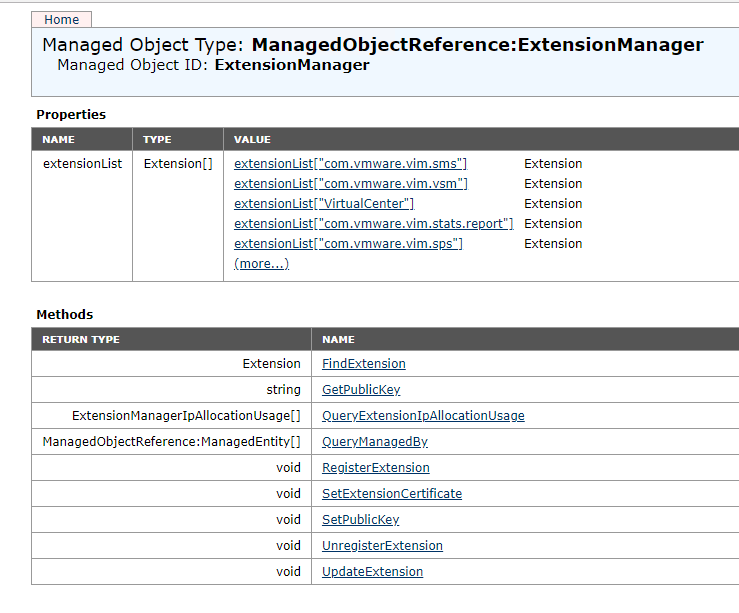The image size is (739, 613).
Task: Invoke the FindExtension method
Action: pyautogui.click(x=363, y=364)
